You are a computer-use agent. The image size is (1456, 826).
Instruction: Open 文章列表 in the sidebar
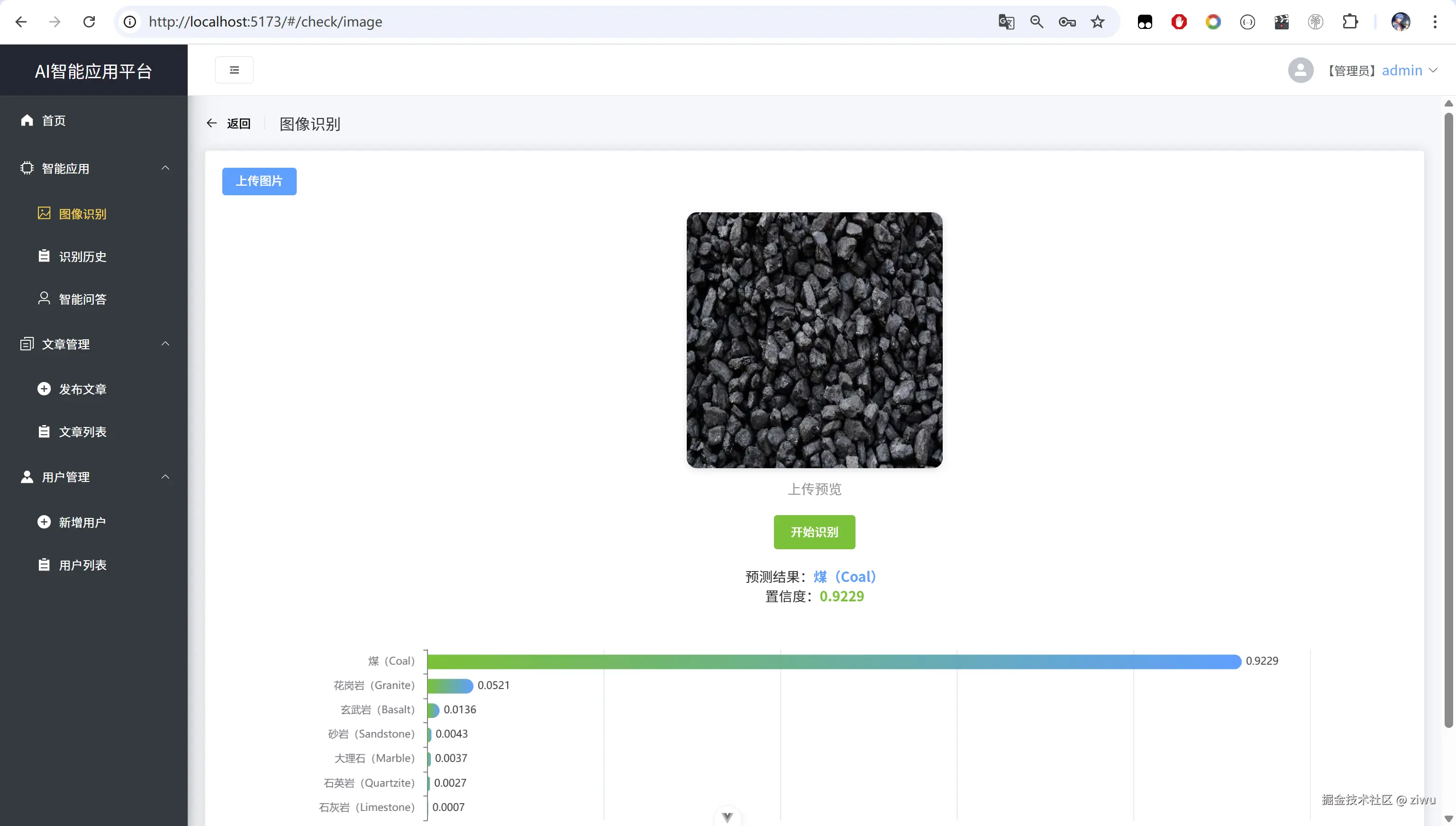82,432
